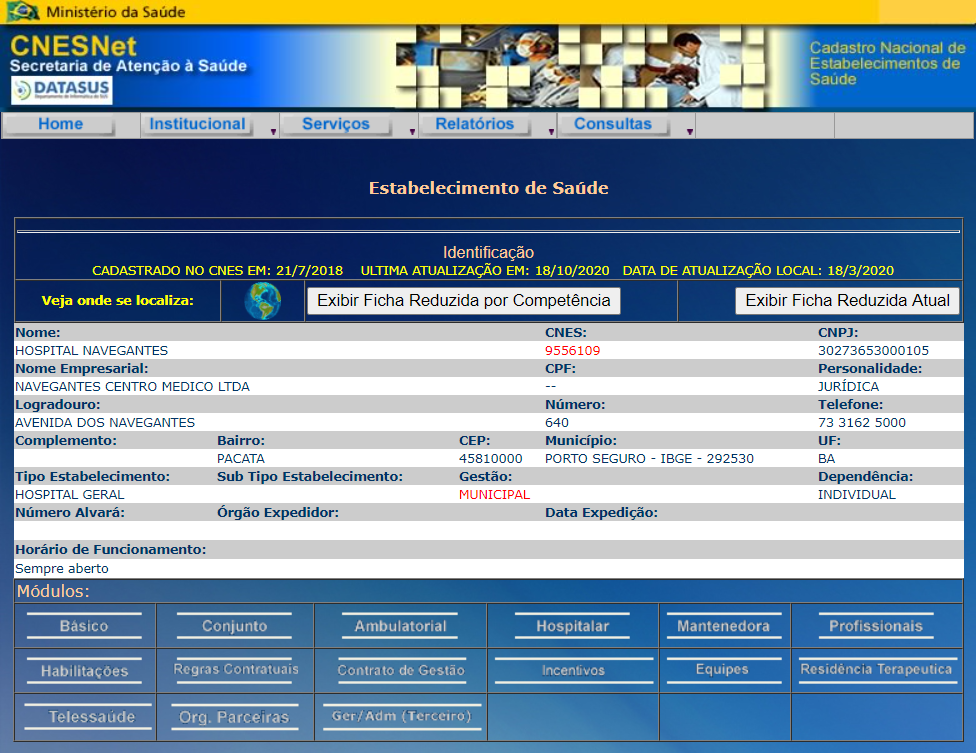Click the Ministério da Saúde header text
The image size is (976, 753).
[x=116, y=12]
